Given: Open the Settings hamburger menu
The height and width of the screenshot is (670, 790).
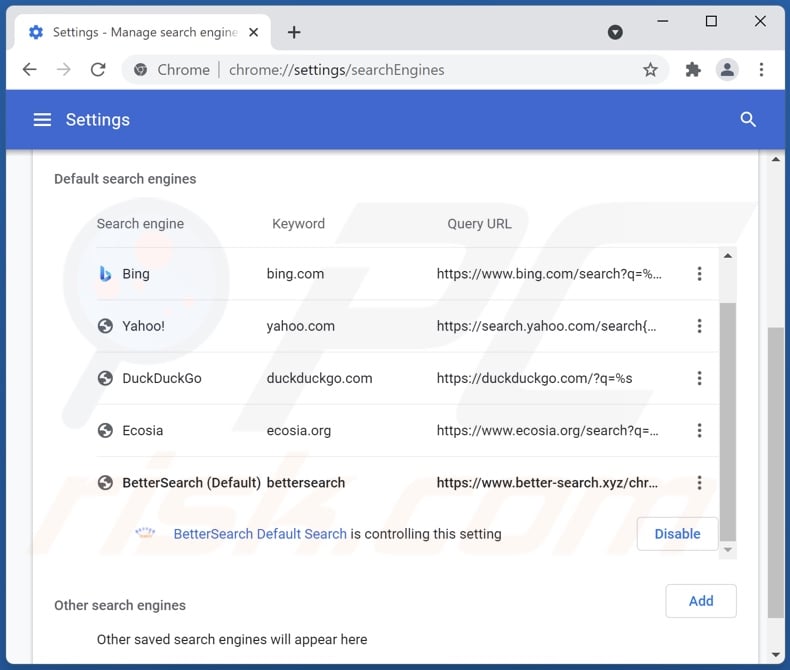Looking at the screenshot, I should click(42, 120).
